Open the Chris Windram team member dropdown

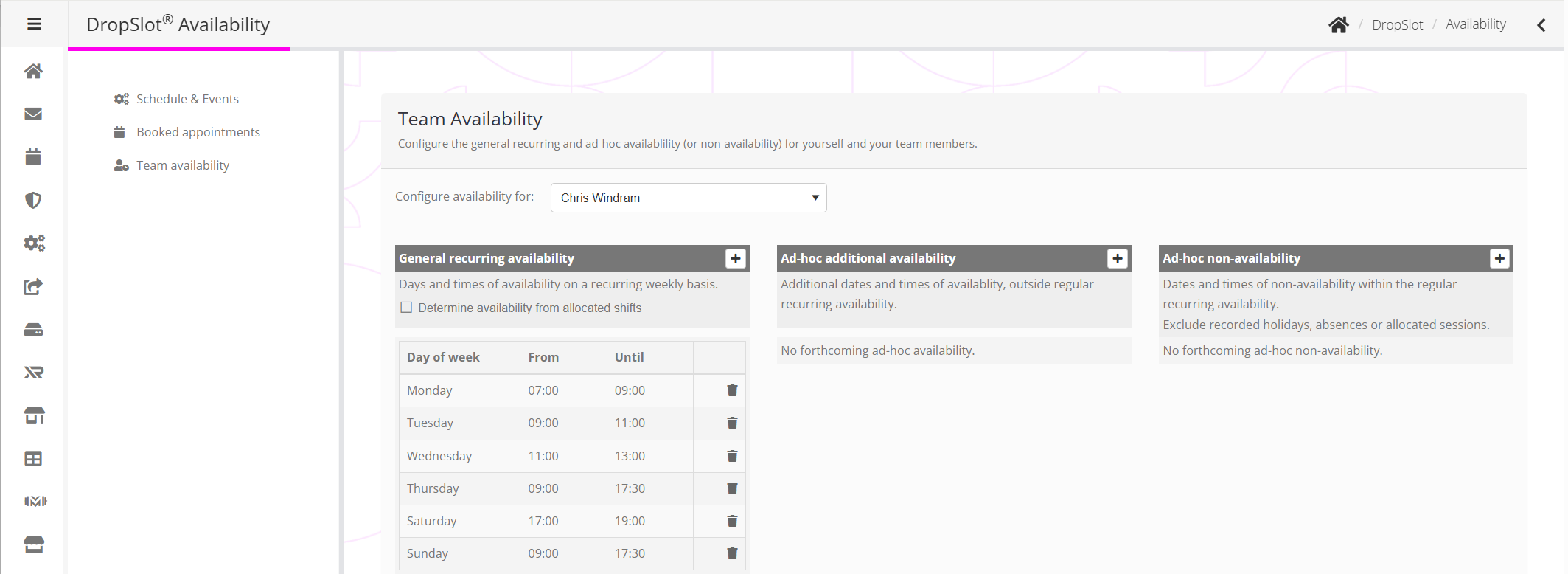coord(688,198)
